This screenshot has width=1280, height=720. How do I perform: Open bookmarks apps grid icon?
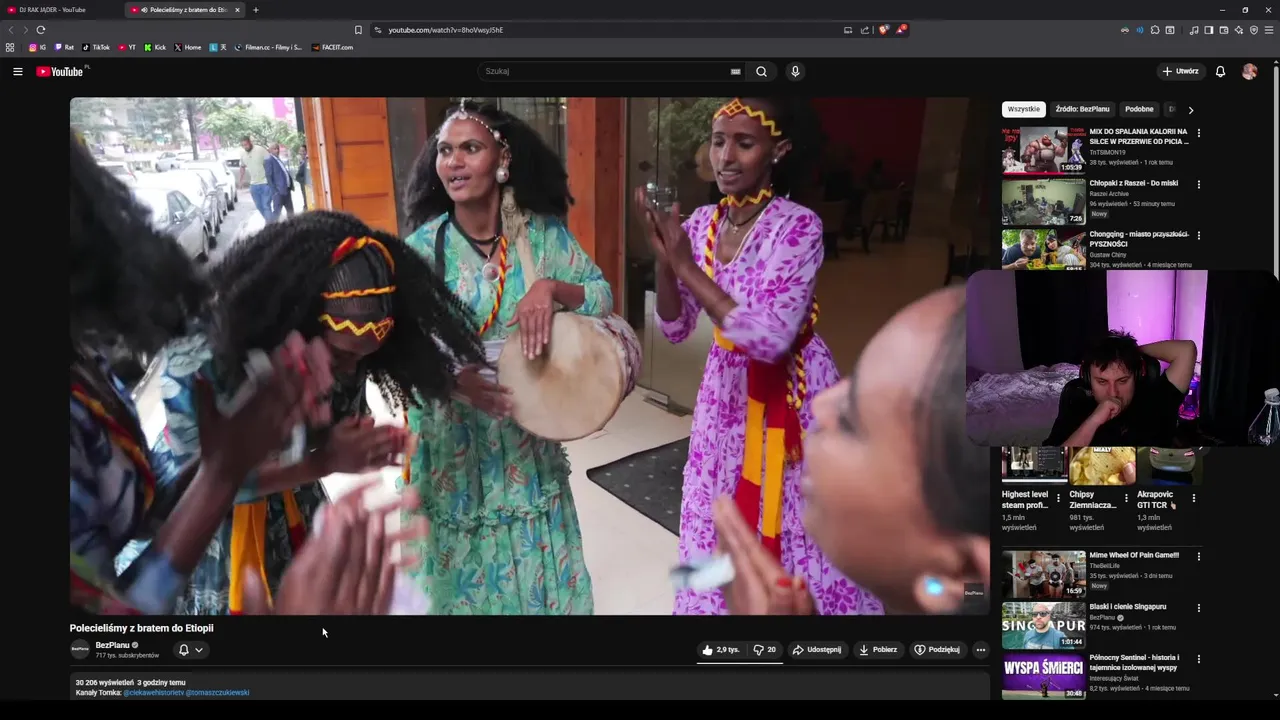click(10, 47)
